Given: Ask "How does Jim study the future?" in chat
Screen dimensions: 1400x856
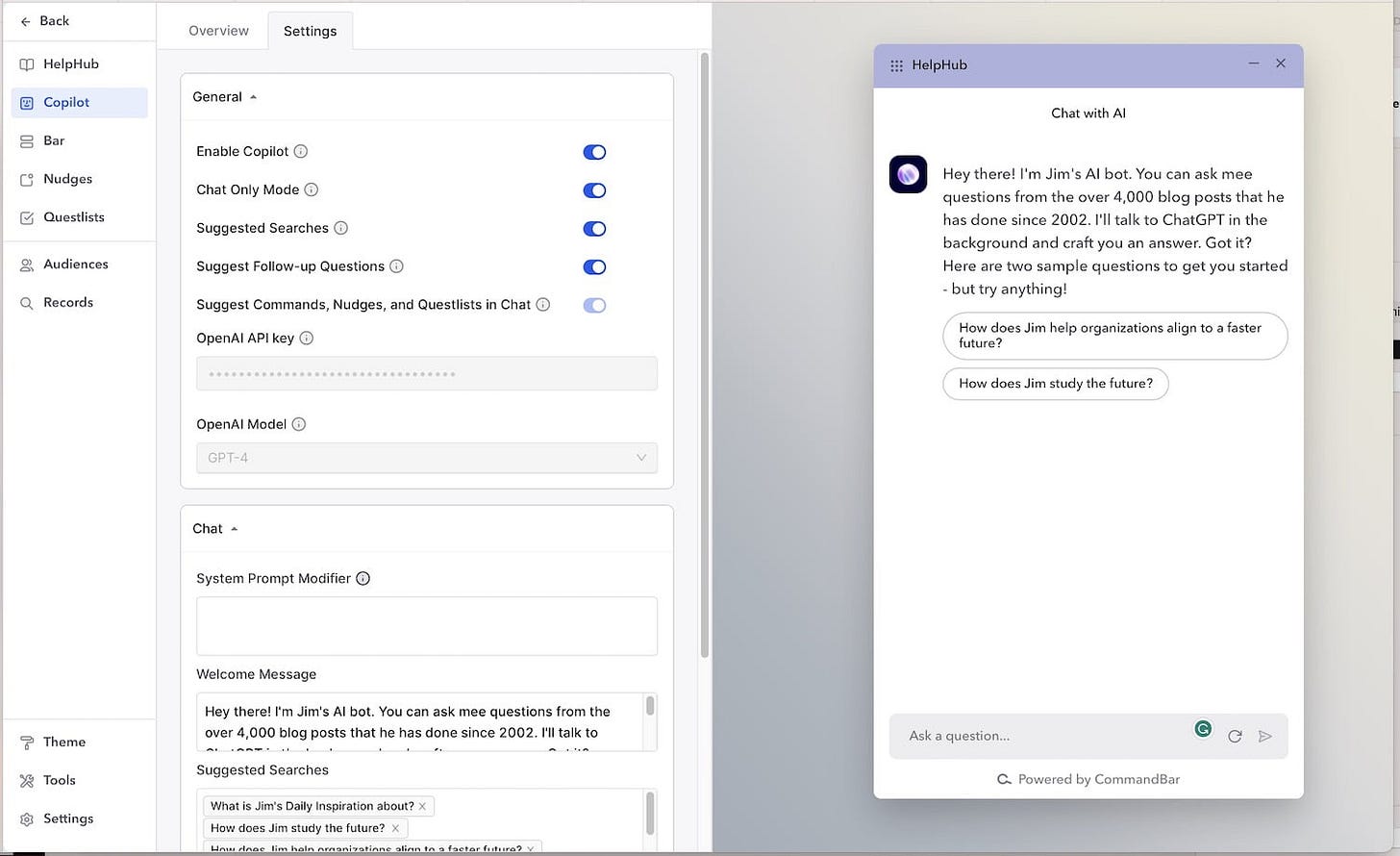Looking at the screenshot, I should pyautogui.click(x=1056, y=384).
